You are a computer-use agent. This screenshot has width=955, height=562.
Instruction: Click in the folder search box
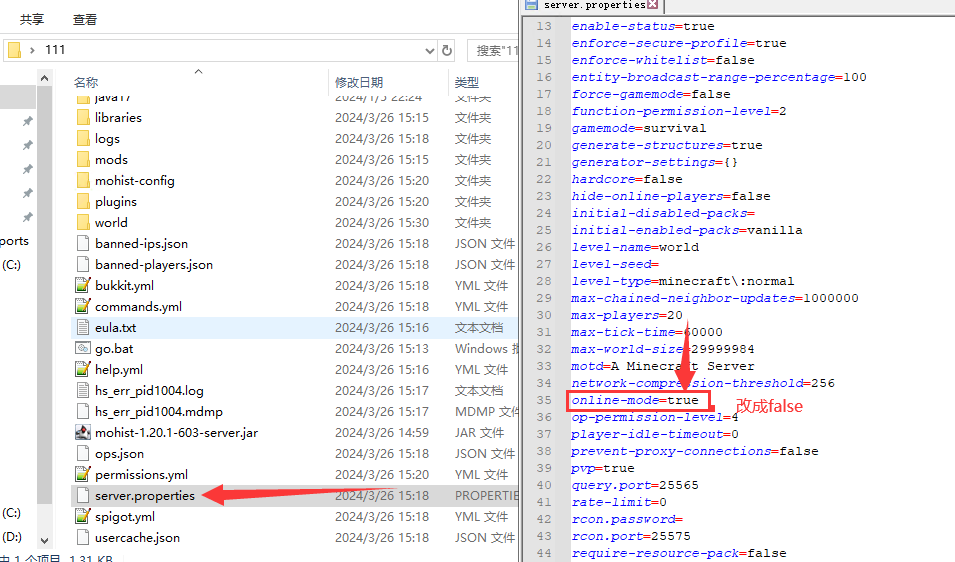pyautogui.click(x=493, y=50)
